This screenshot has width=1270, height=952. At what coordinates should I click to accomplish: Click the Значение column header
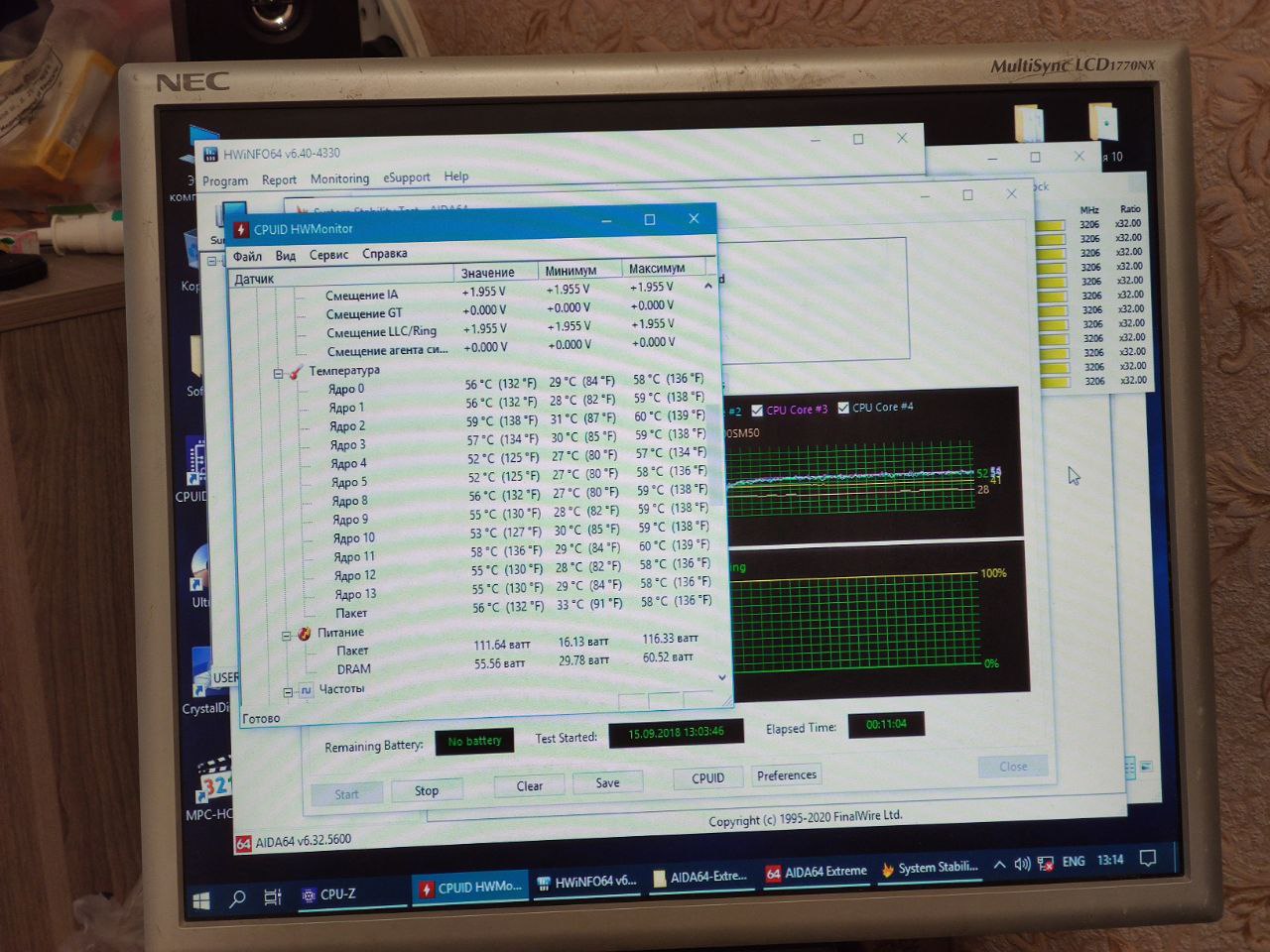click(497, 273)
